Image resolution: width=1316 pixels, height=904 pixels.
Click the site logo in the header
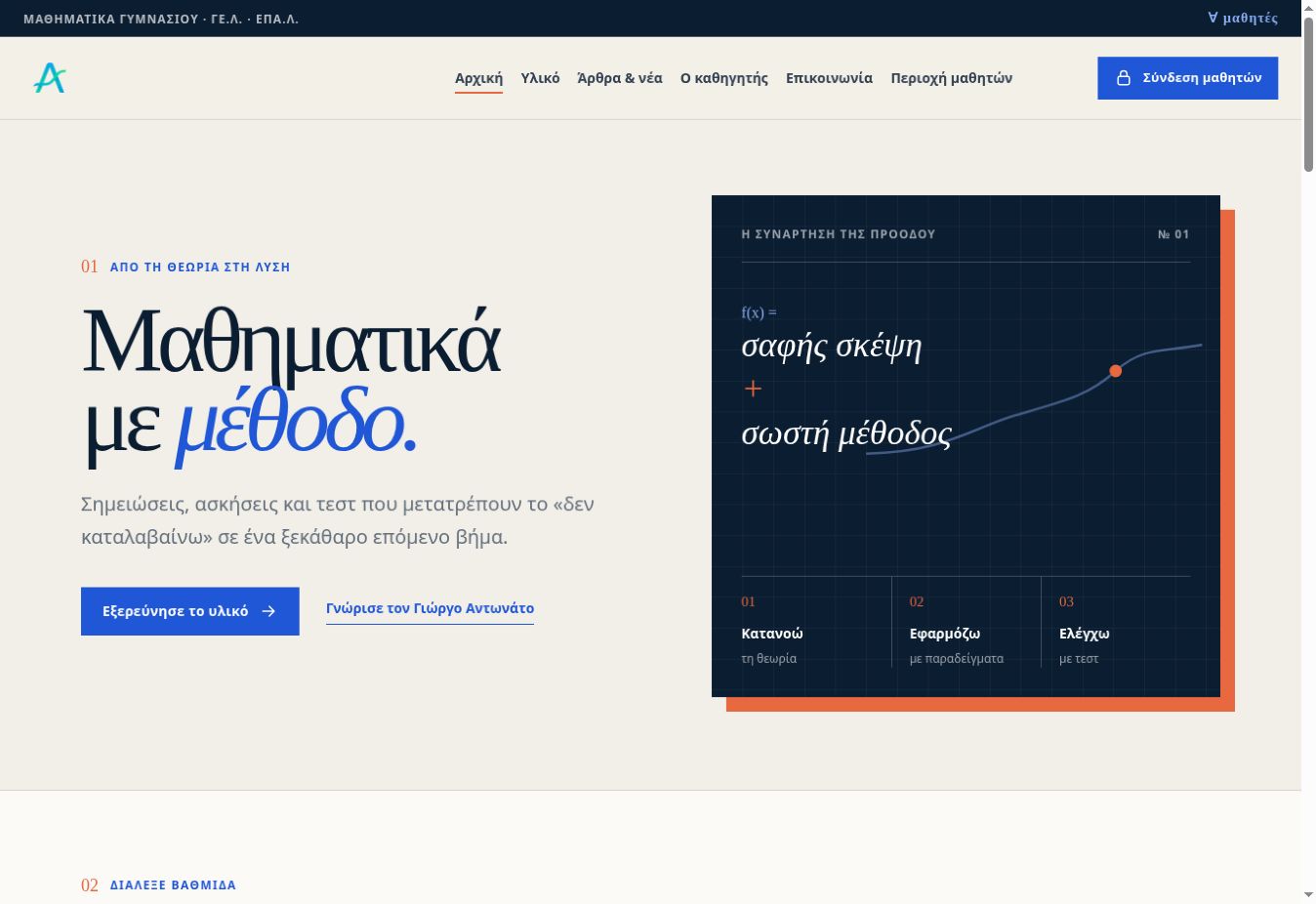(x=50, y=78)
